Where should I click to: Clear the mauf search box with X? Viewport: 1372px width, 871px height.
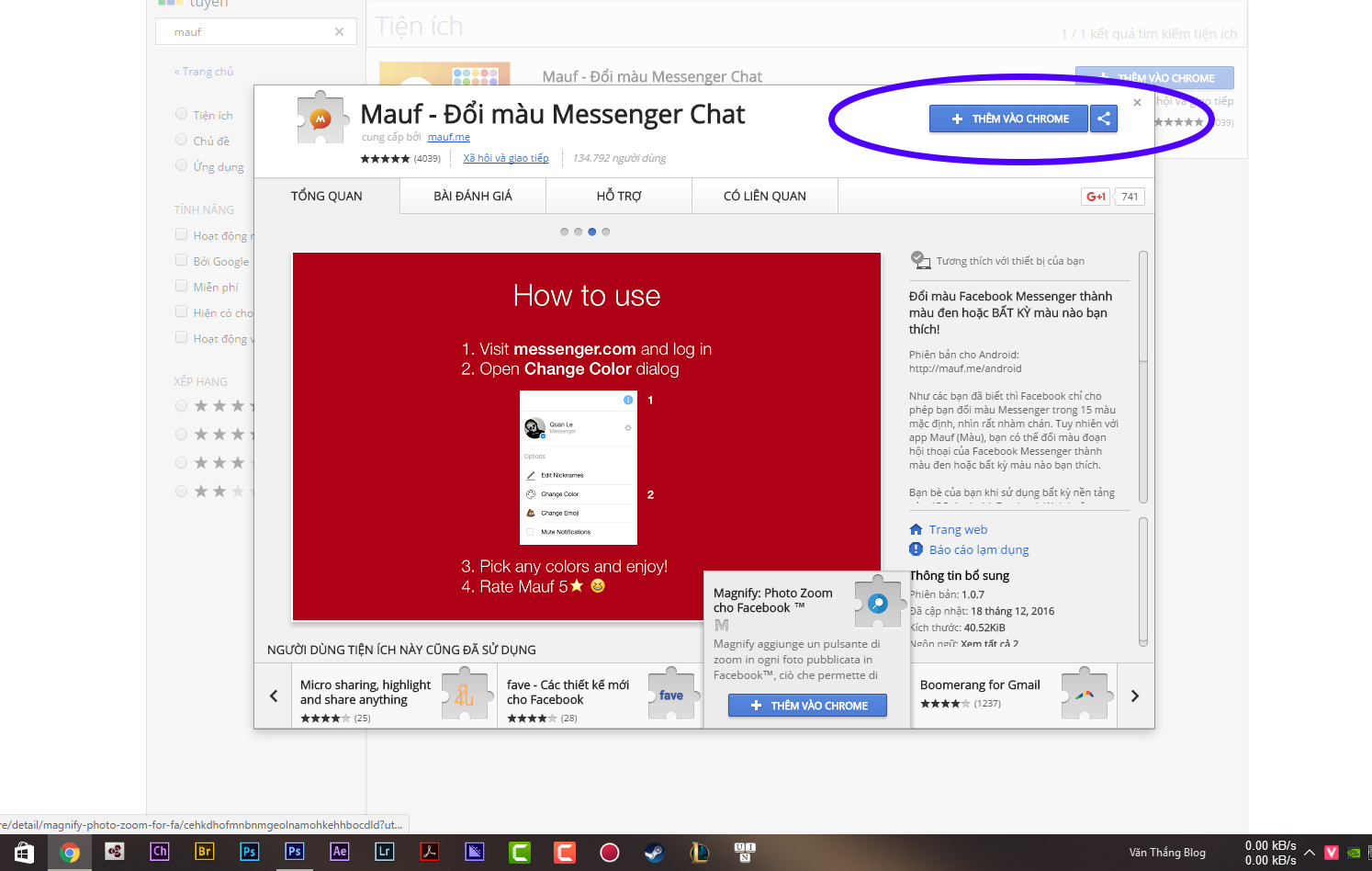click(339, 32)
